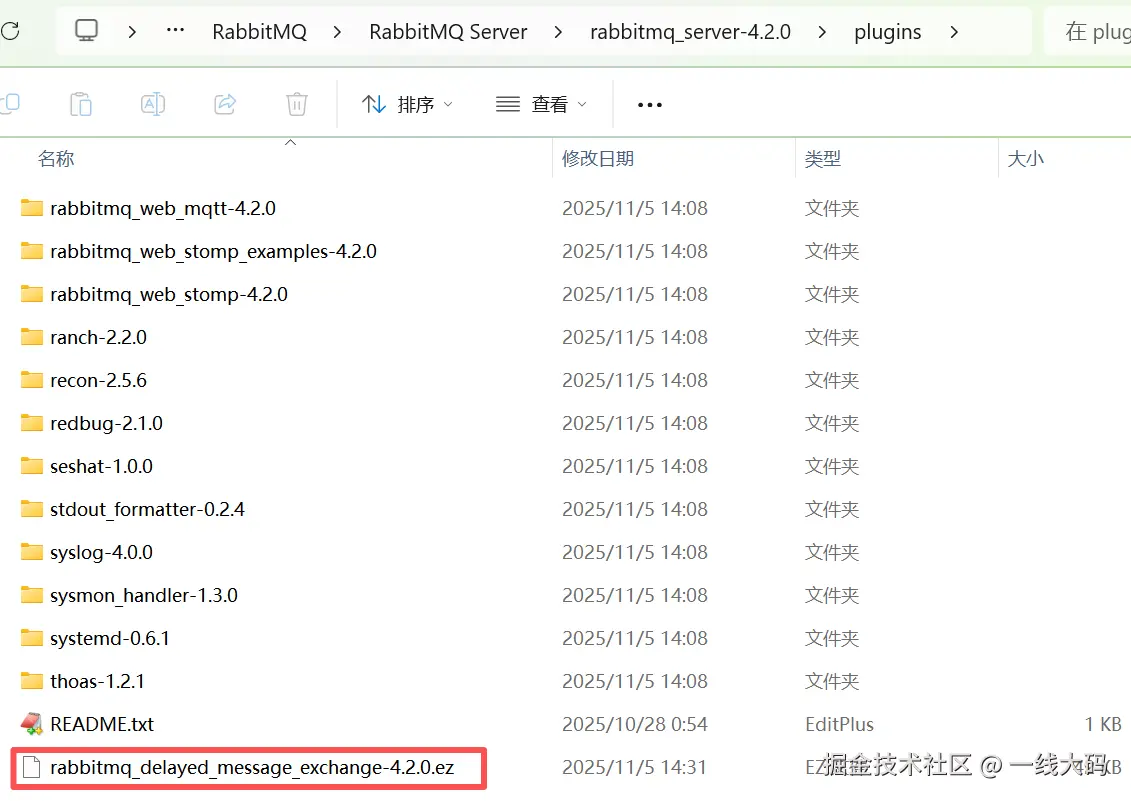The width and height of the screenshot is (1131, 801).
Task: Select sysmon_handler-1.3.0 folder name
Action: pyautogui.click(x=144, y=595)
